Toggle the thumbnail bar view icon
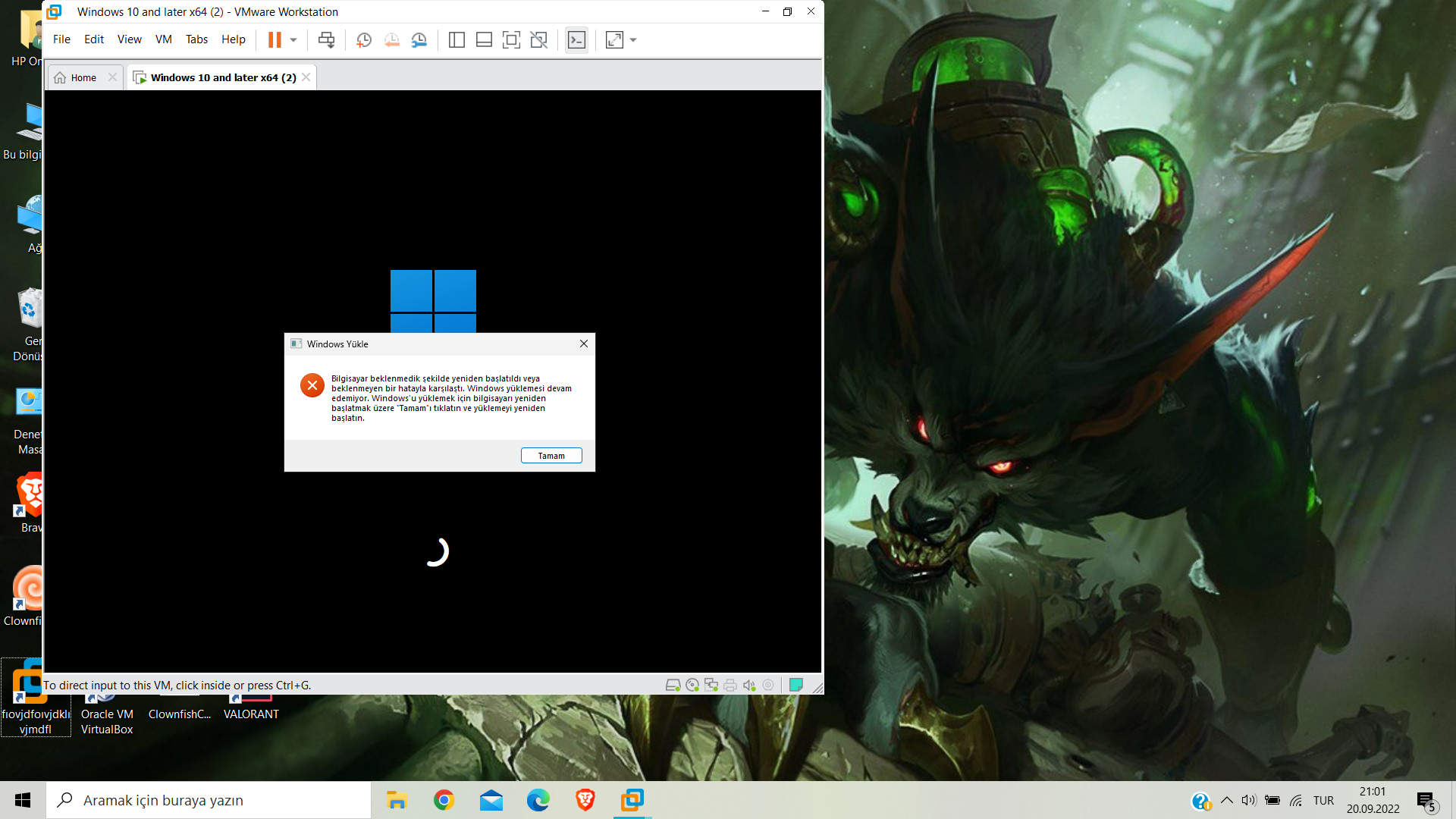1456x819 pixels. pyautogui.click(x=484, y=39)
